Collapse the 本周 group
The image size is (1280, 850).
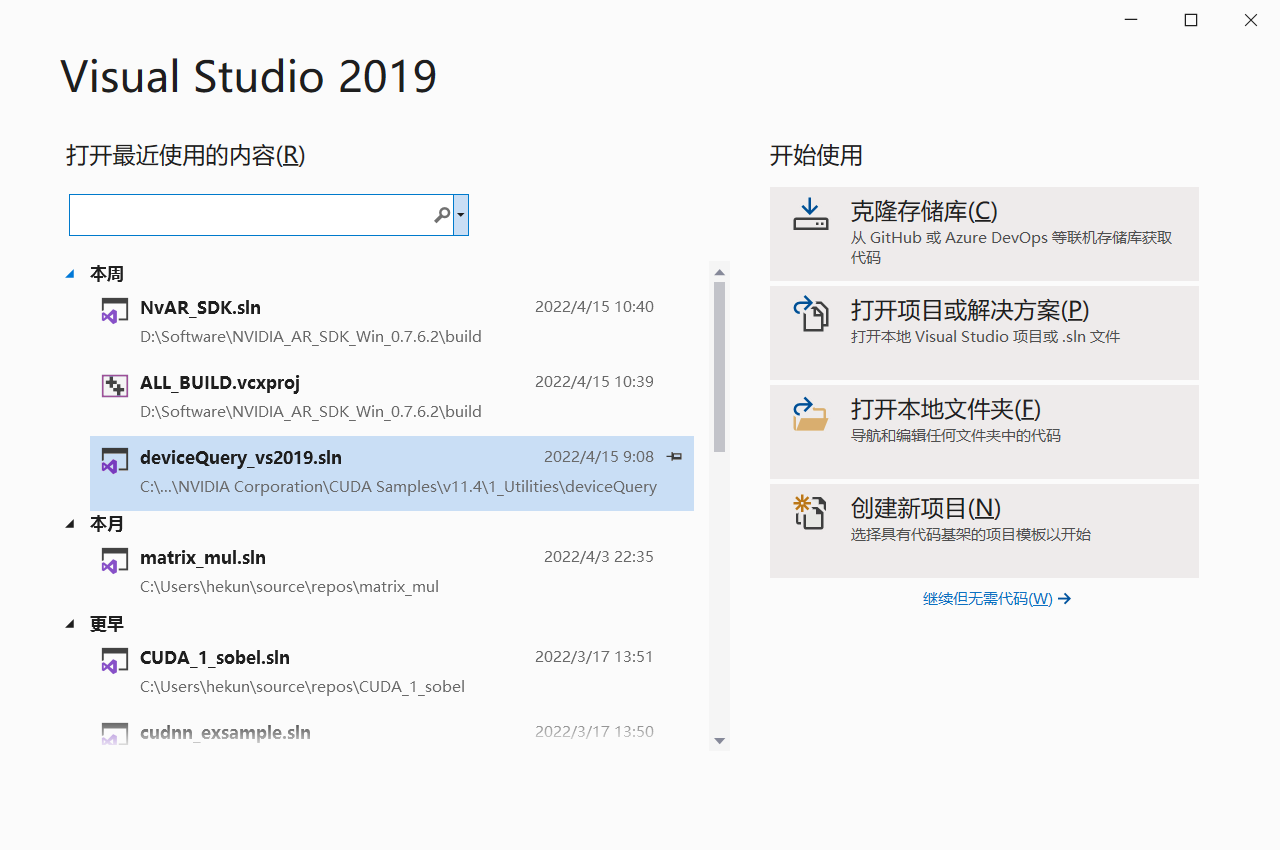coord(70,273)
